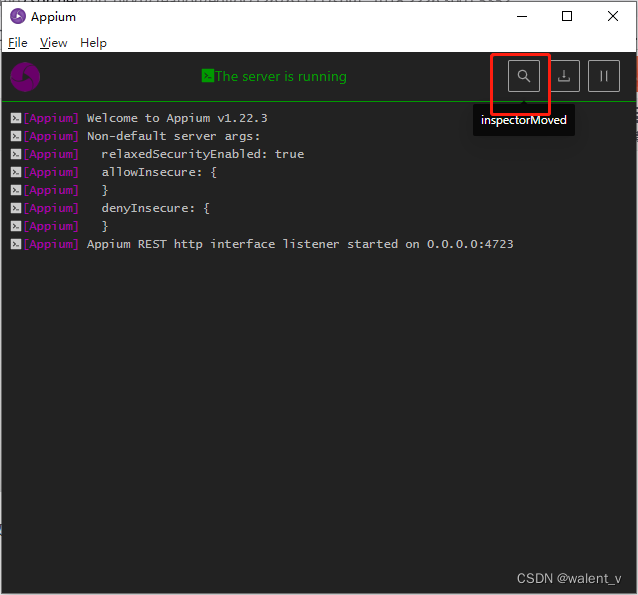Click 'The server is running' status text
The width and height of the screenshot is (638, 595).
coord(281,76)
